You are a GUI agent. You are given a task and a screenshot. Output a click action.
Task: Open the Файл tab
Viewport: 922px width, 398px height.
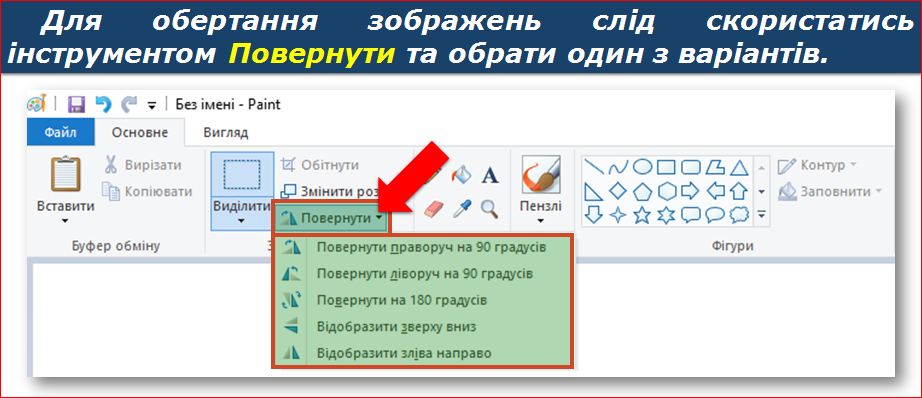tap(61, 133)
